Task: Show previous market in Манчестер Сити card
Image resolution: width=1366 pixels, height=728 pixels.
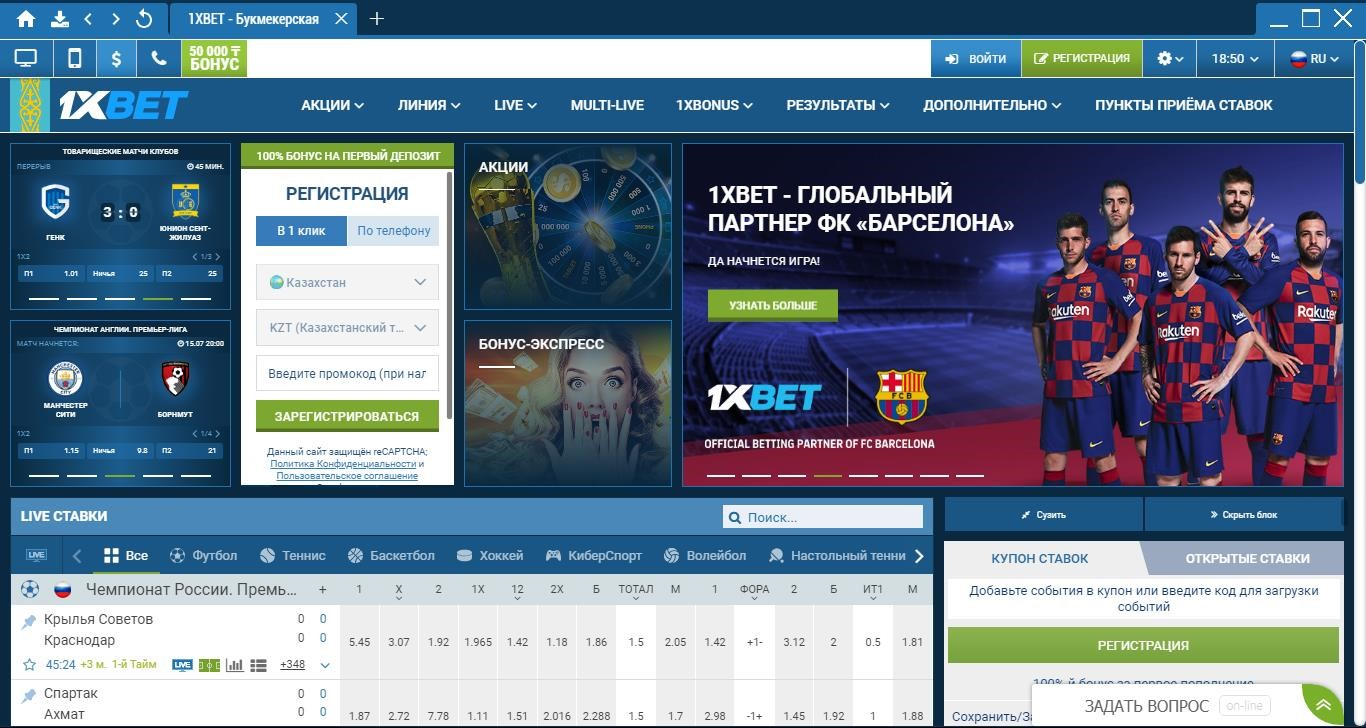Action: click(x=196, y=434)
